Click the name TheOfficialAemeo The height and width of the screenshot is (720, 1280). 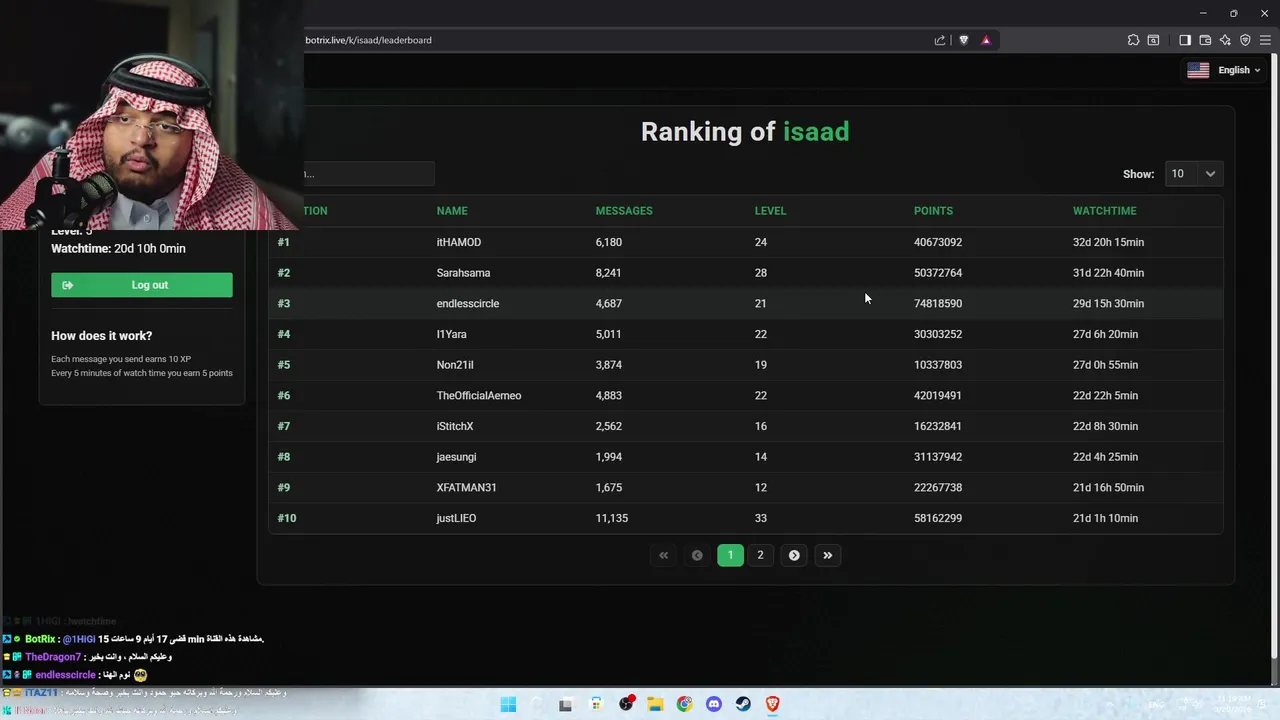(x=479, y=395)
